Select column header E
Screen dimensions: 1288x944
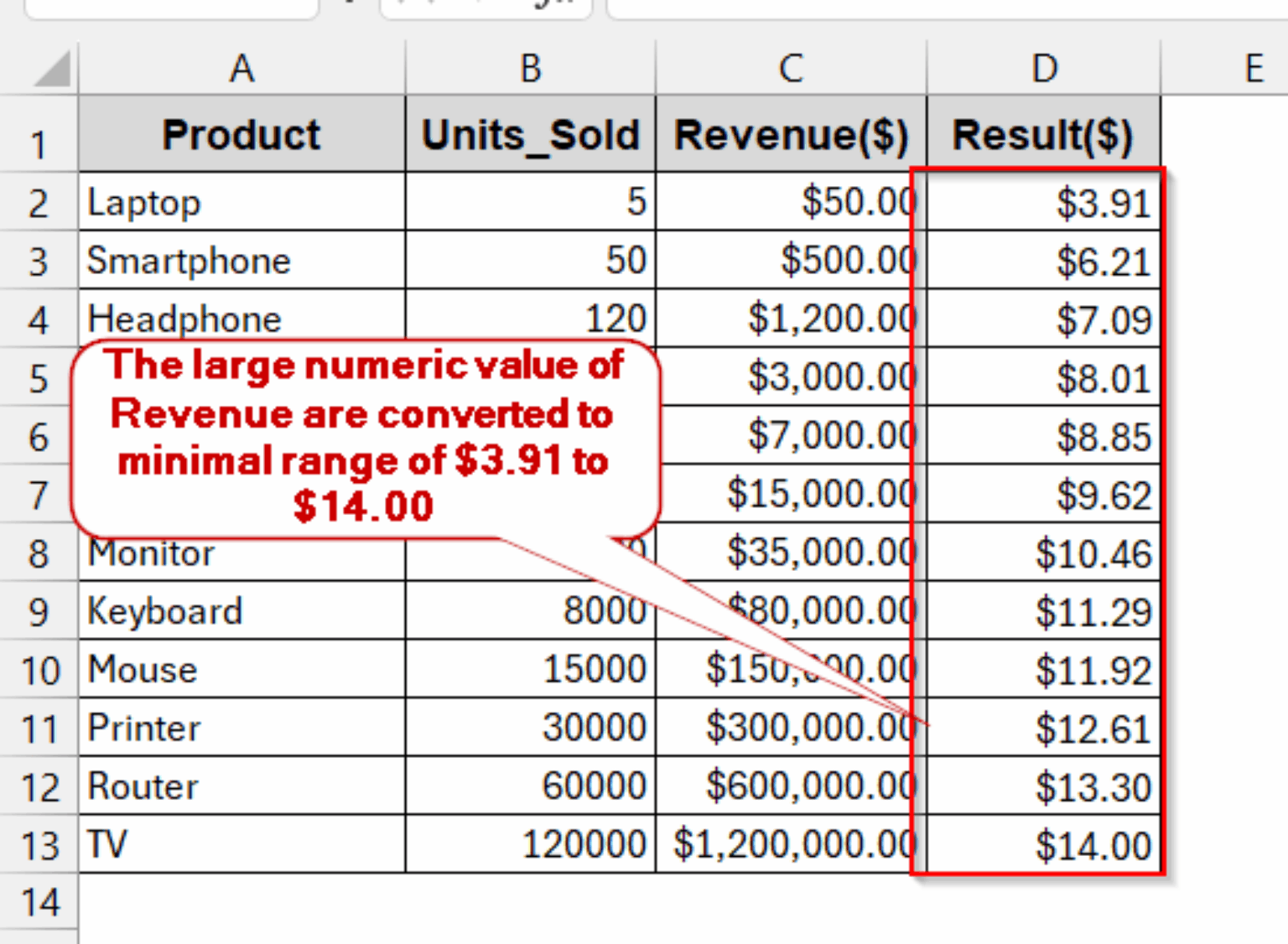pos(1253,67)
